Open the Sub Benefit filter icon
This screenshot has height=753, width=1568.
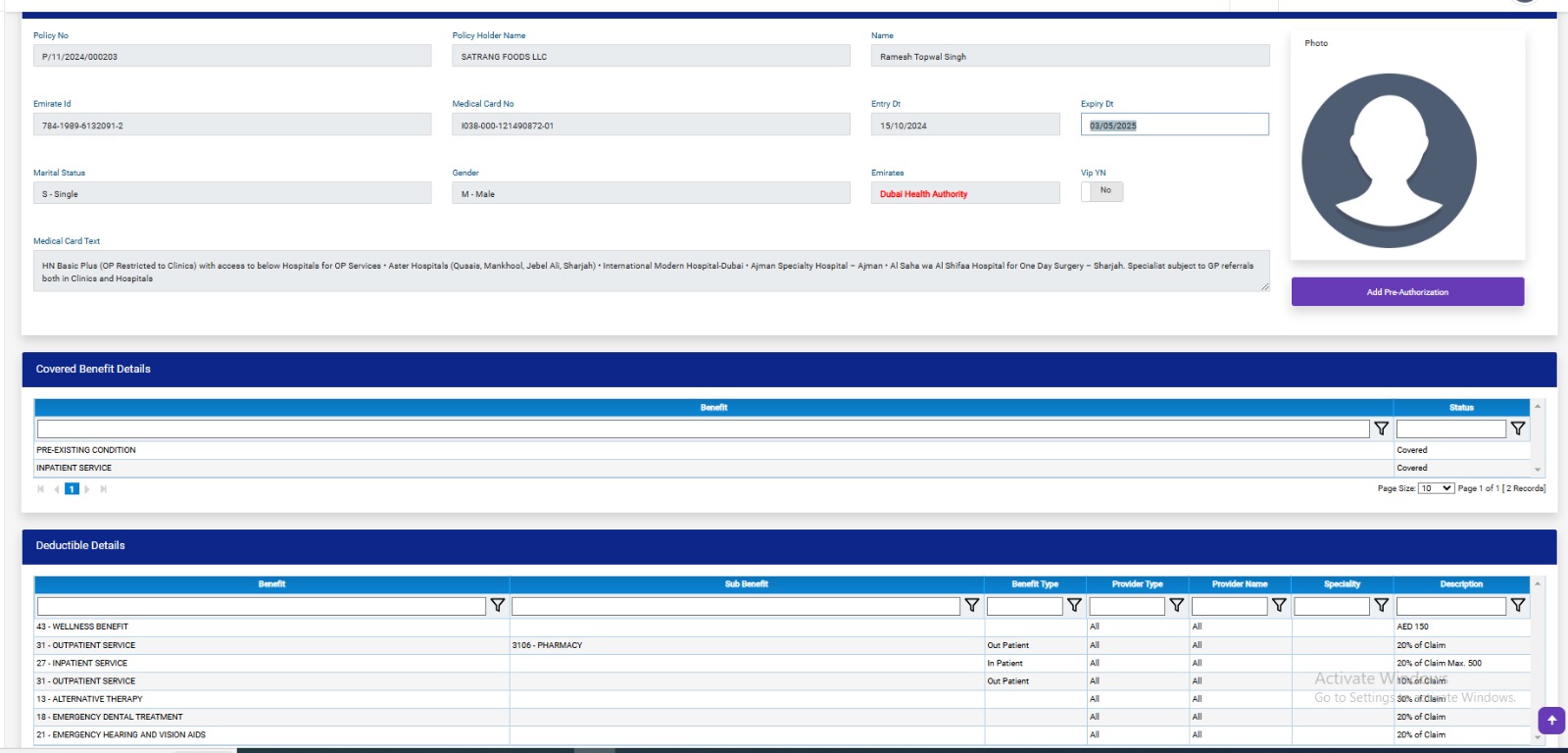[x=971, y=606]
